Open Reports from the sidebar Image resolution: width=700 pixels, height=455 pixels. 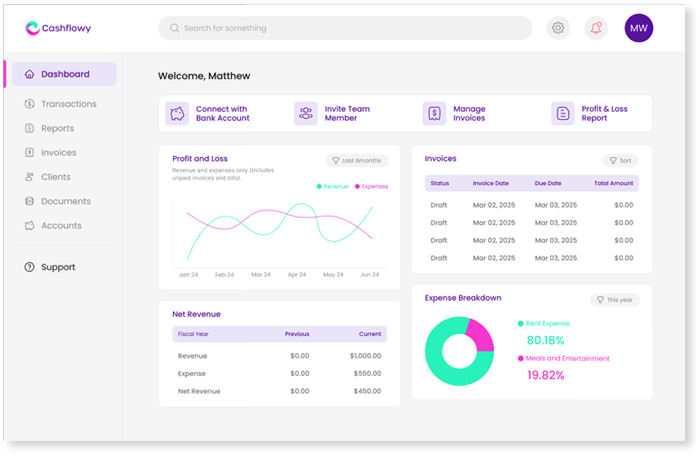pos(57,128)
